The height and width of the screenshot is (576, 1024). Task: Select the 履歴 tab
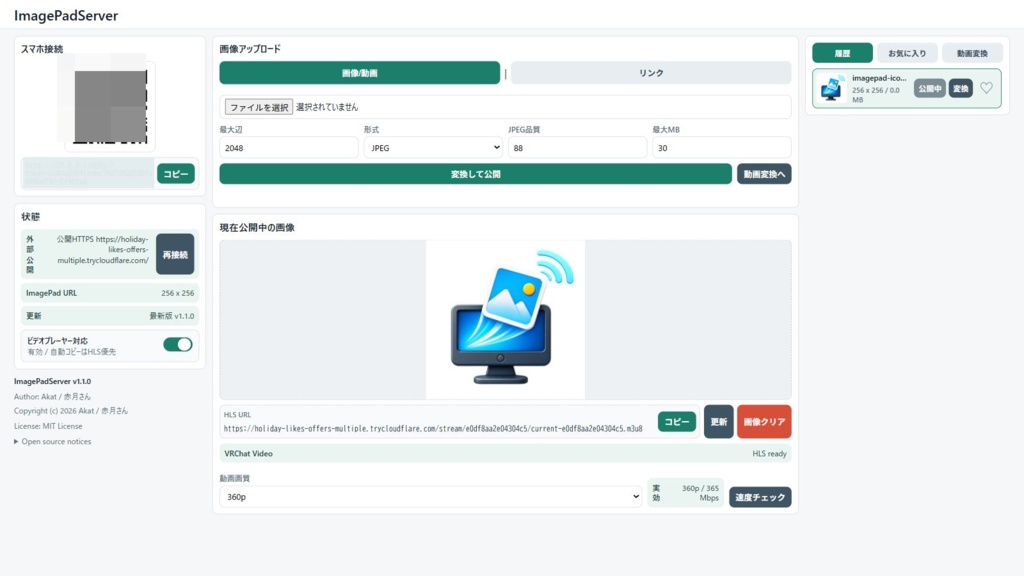pos(842,53)
